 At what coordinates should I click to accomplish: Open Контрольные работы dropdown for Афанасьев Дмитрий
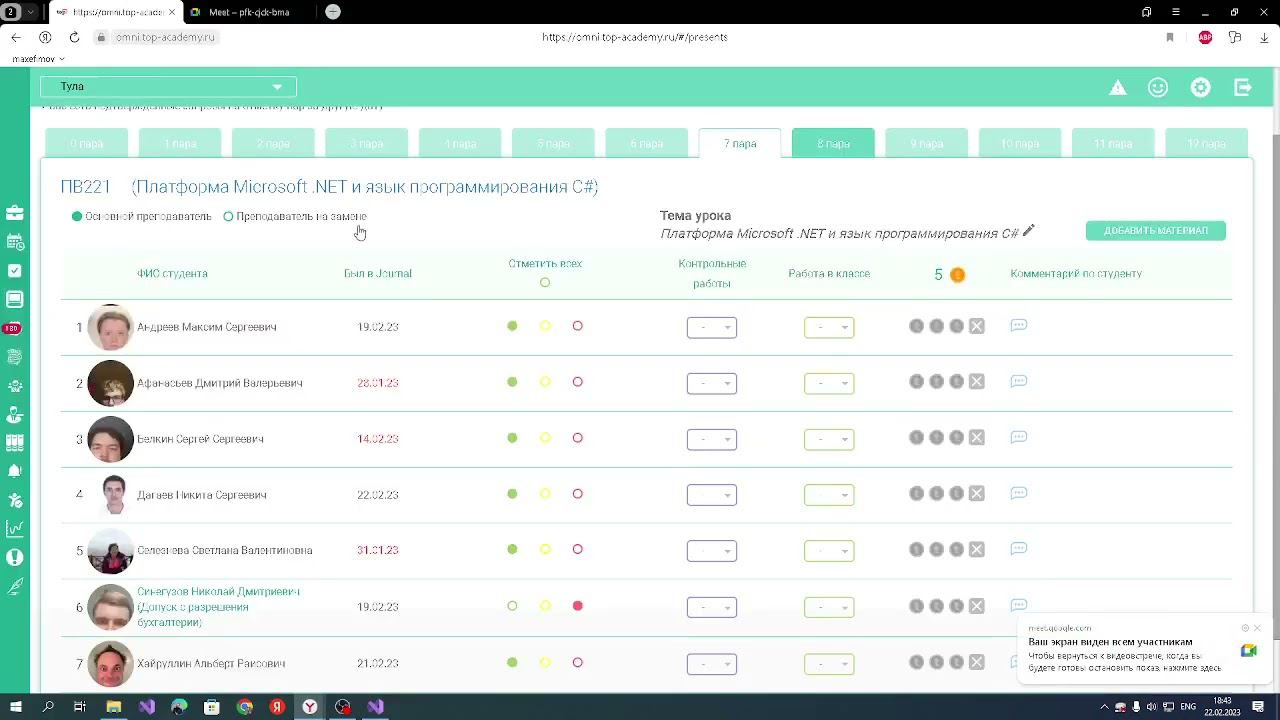pyautogui.click(x=712, y=383)
